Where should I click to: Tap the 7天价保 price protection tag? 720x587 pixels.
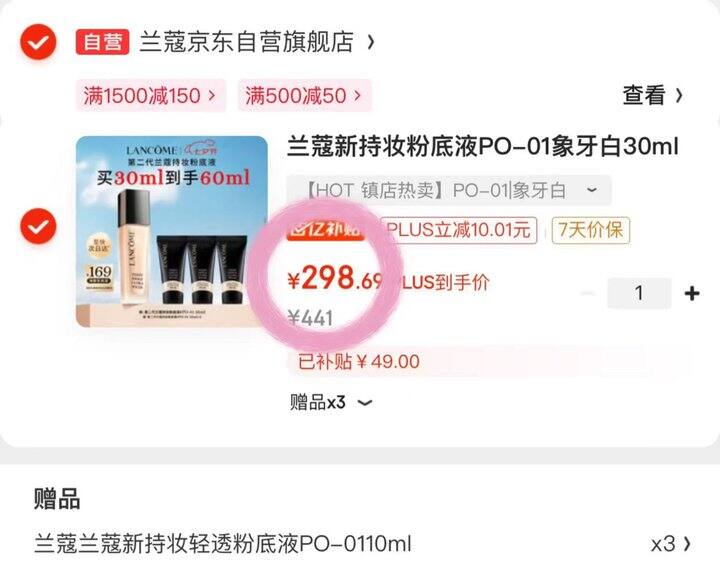point(591,230)
